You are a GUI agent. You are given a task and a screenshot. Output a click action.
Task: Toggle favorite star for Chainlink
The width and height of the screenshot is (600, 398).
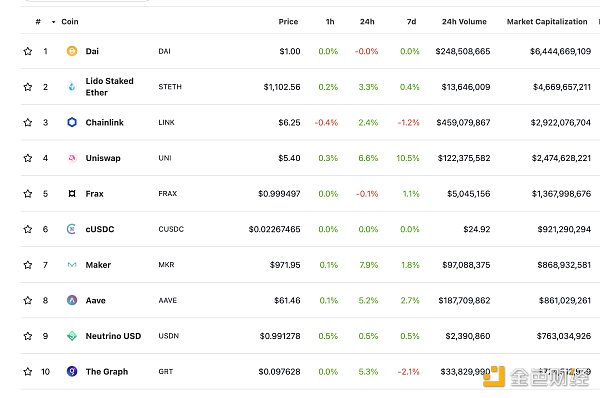[x=28, y=122]
